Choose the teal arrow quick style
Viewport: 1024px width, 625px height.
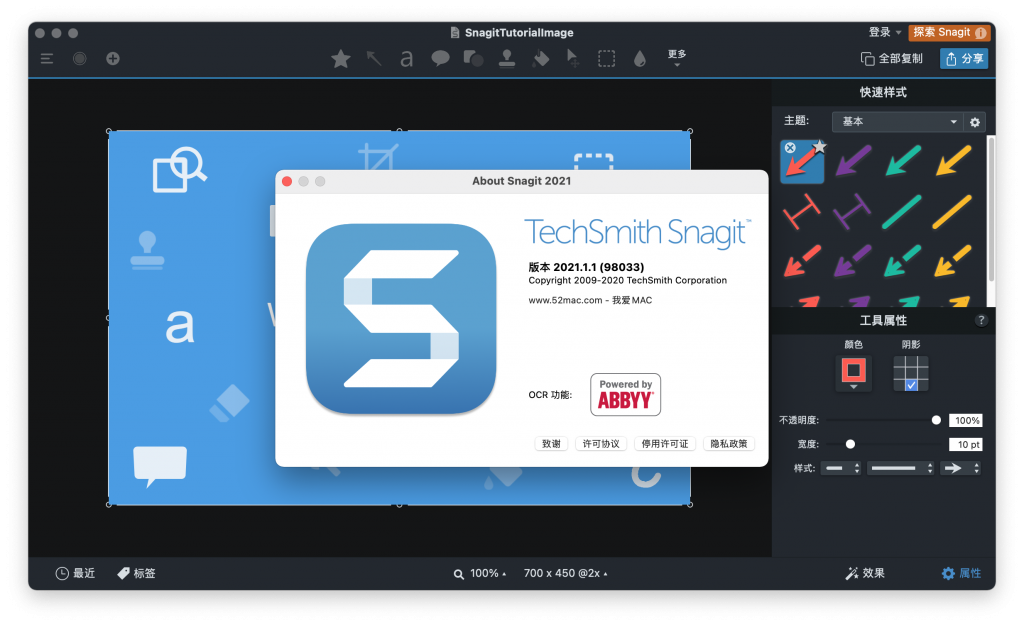coord(903,161)
